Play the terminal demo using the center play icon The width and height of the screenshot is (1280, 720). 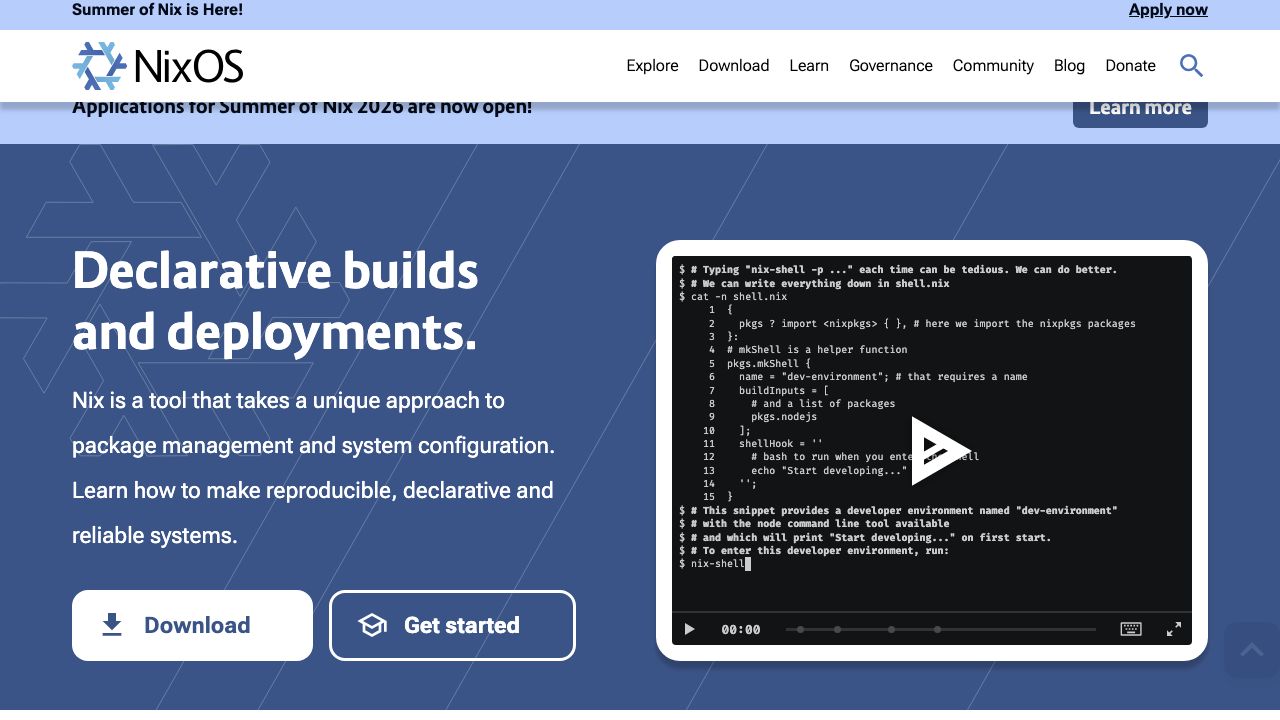(940, 451)
